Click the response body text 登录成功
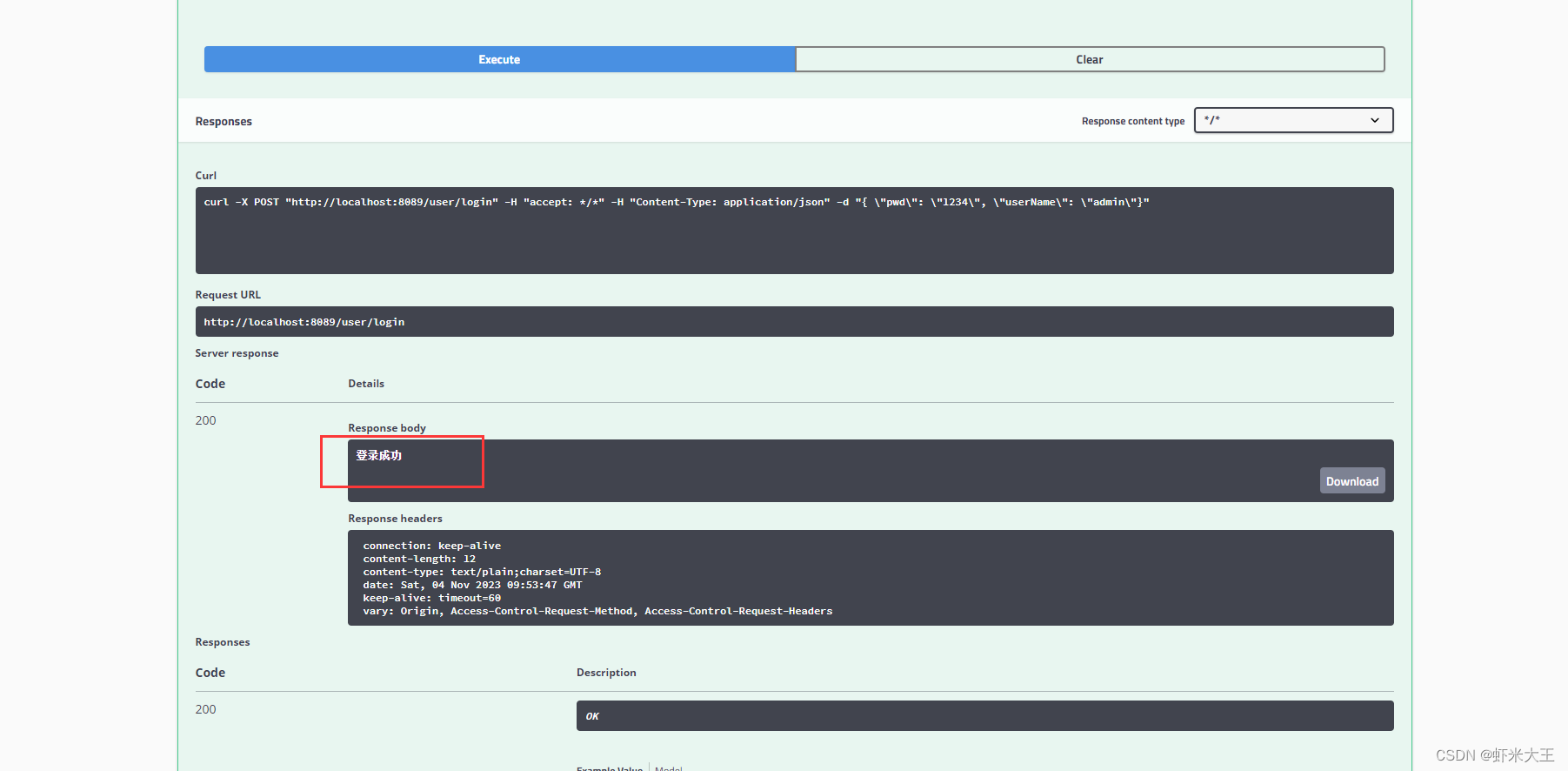Image resolution: width=1568 pixels, height=771 pixels. point(378,455)
